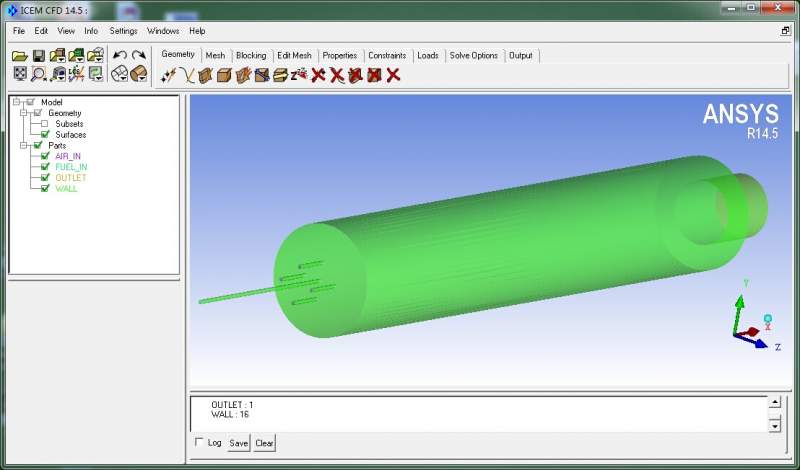This screenshot has width=800, height=470.
Task: Click the local coordinate system icon
Action: click(x=77, y=74)
